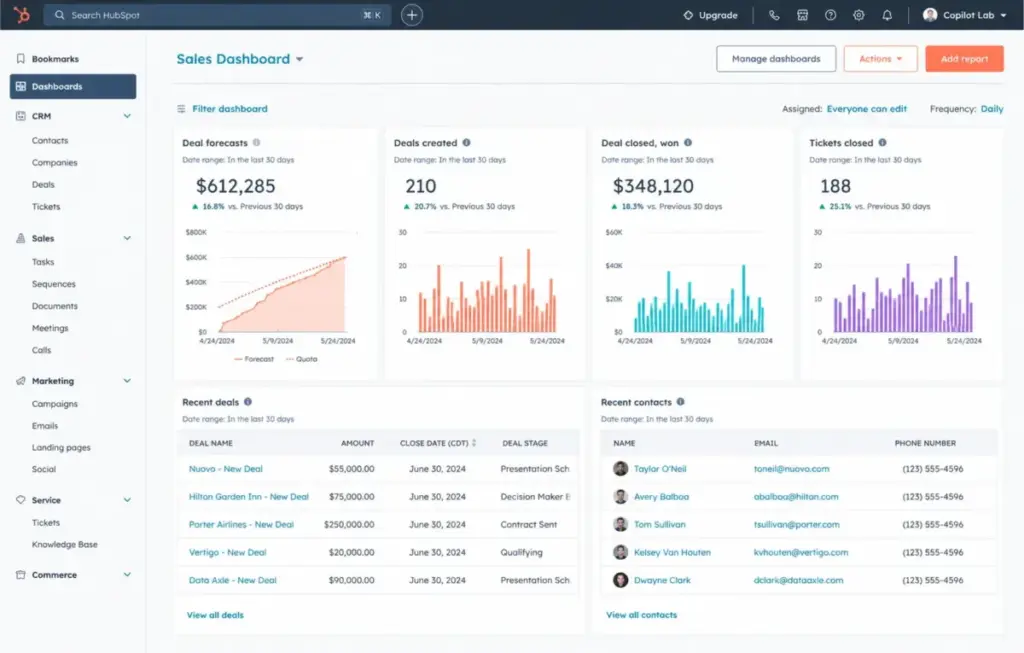
Task: Click View all deals
Action: coord(215,615)
